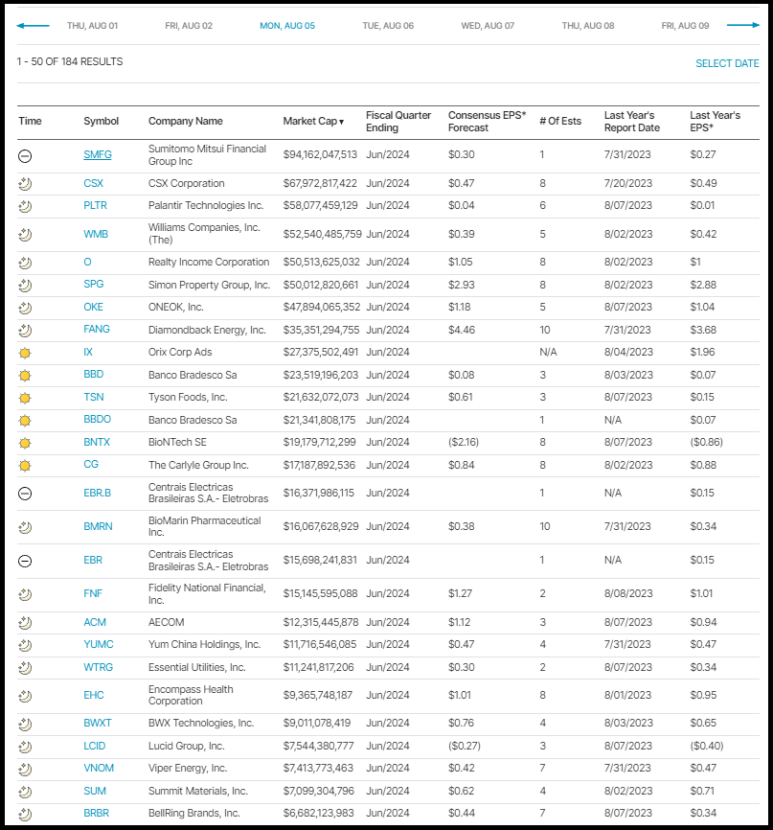Screen dimensions: 773x830
Task: Open the WMB symbol link
Action: point(96,234)
